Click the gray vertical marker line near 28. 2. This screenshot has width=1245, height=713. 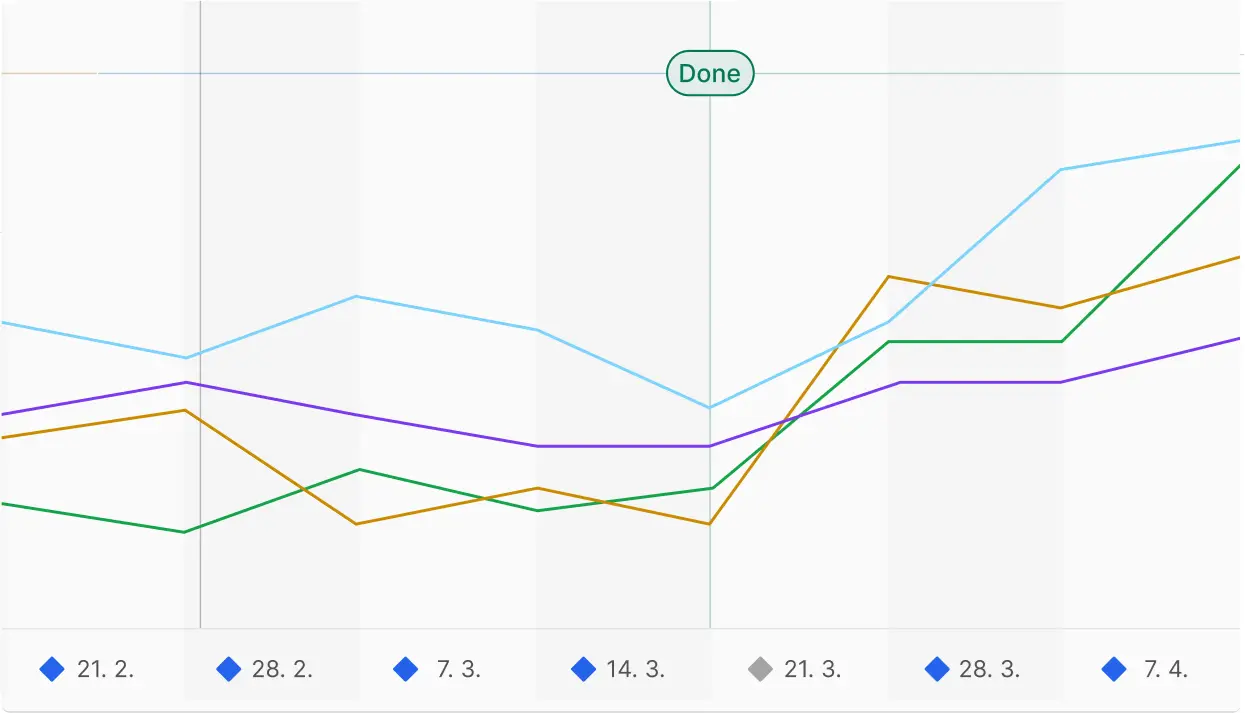201,200
